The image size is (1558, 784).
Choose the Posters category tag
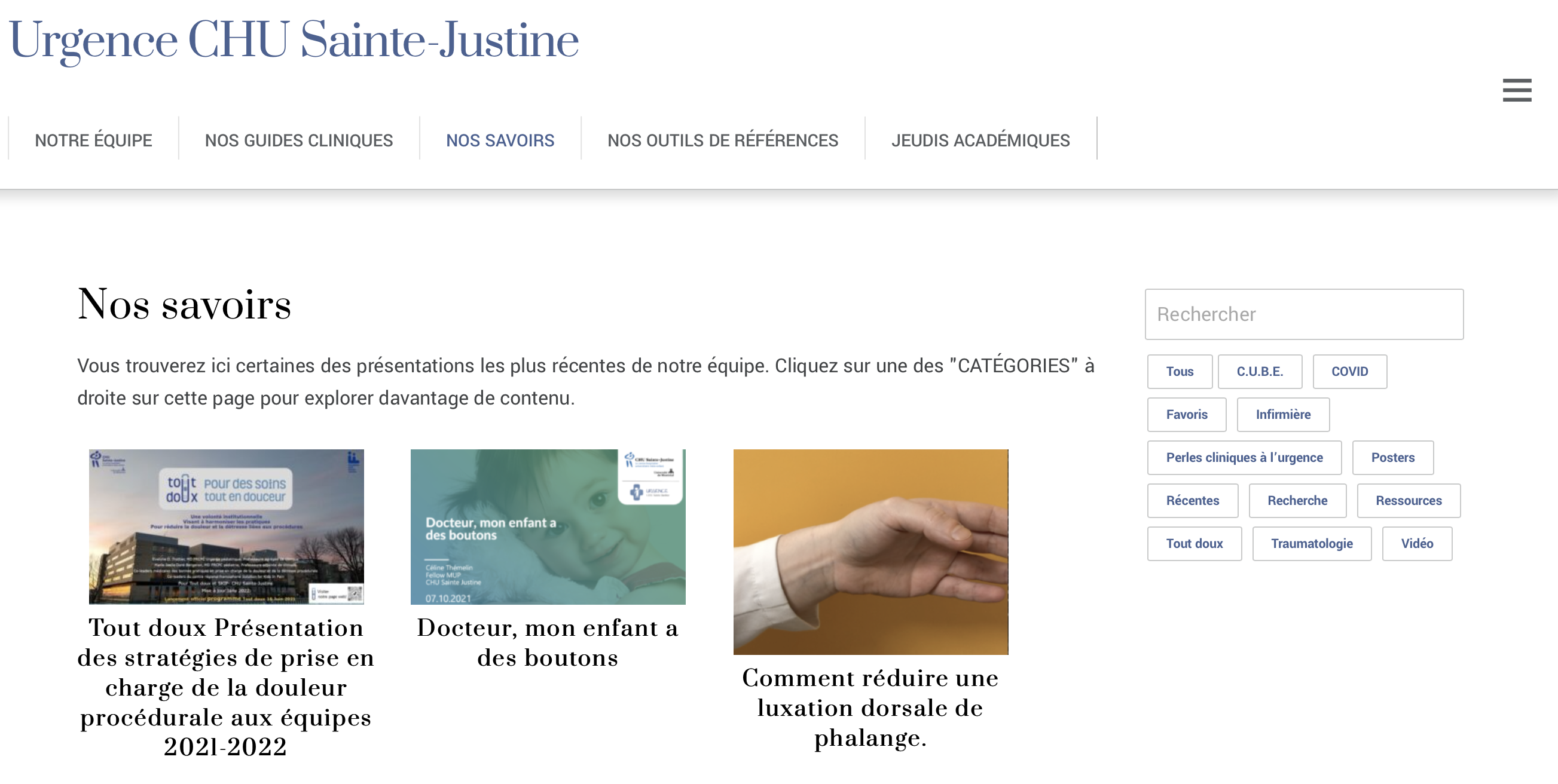coord(1392,458)
